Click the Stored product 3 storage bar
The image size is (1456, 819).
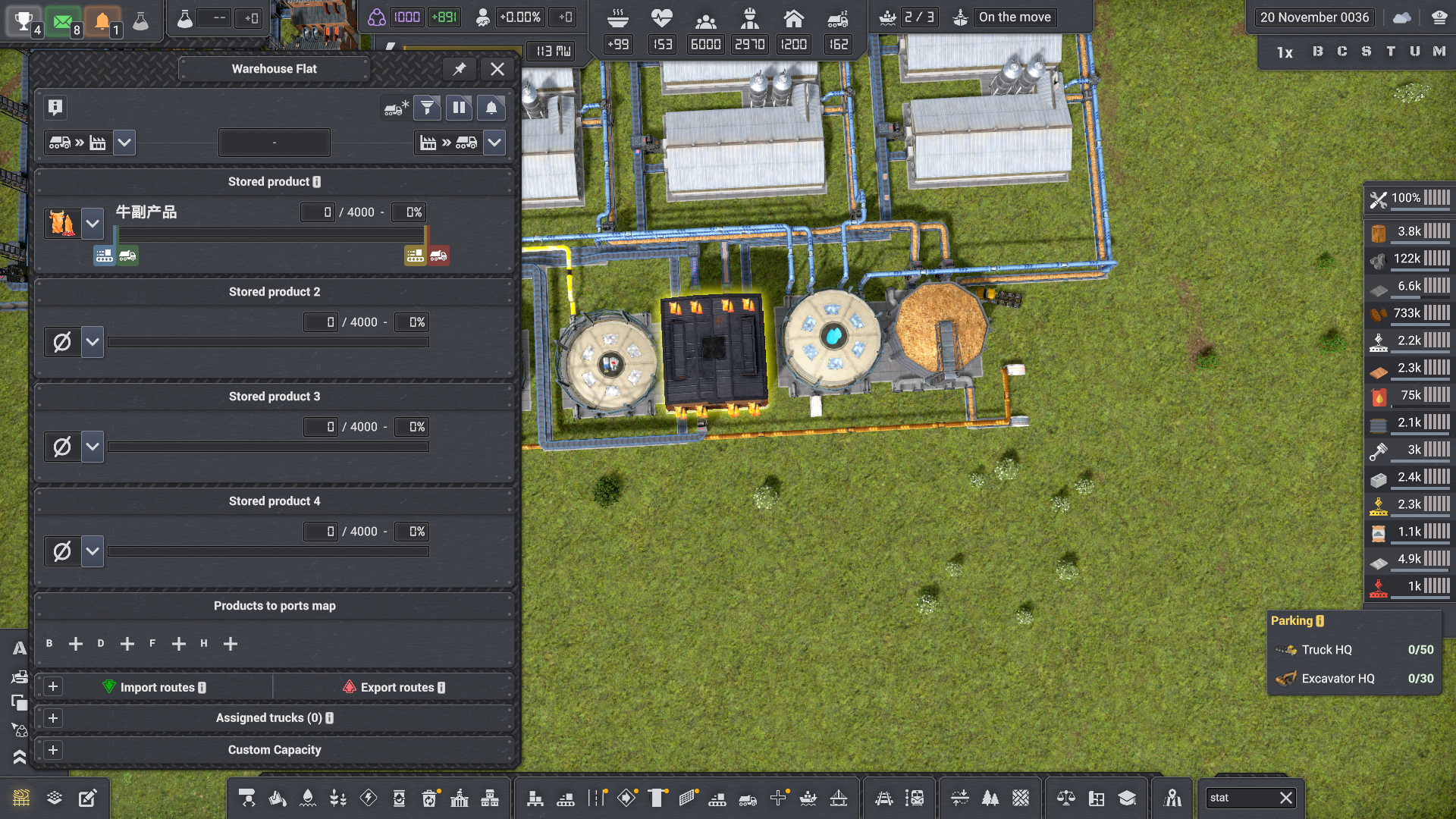[268, 447]
